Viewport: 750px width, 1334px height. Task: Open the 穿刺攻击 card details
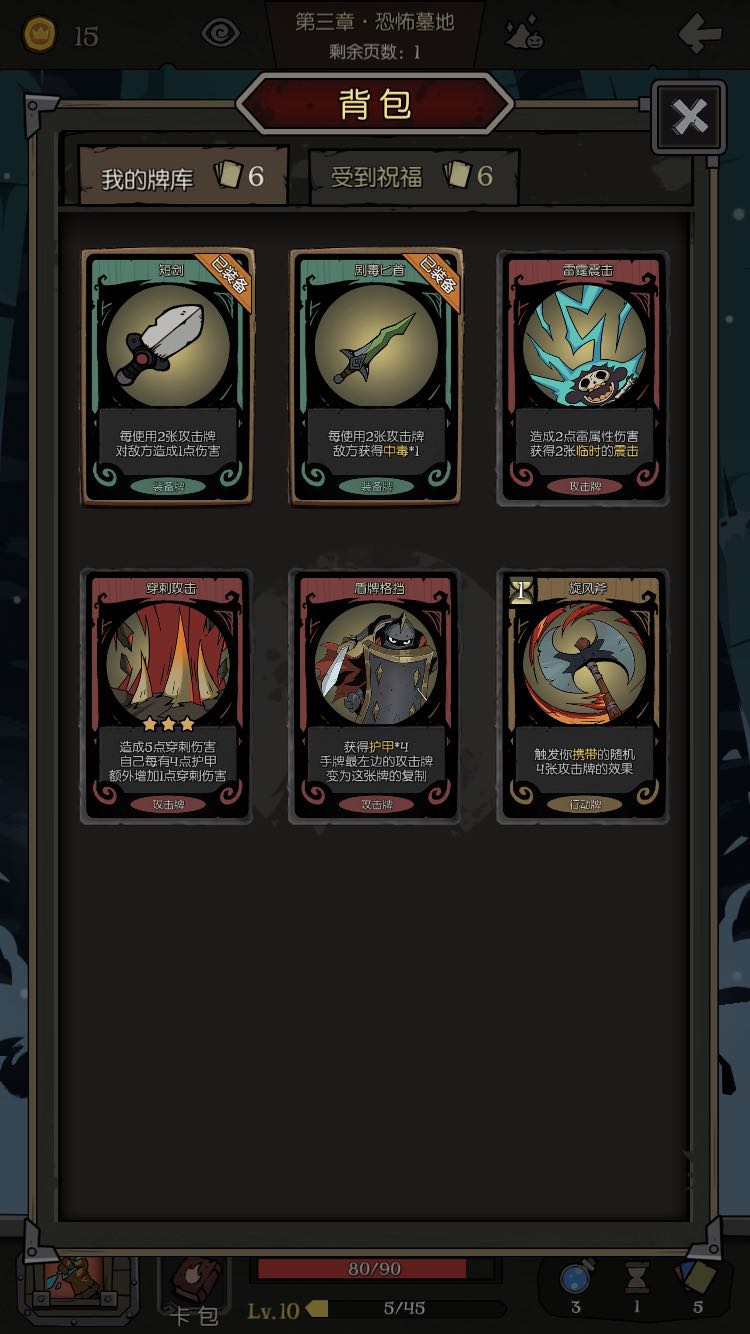(167, 696)
